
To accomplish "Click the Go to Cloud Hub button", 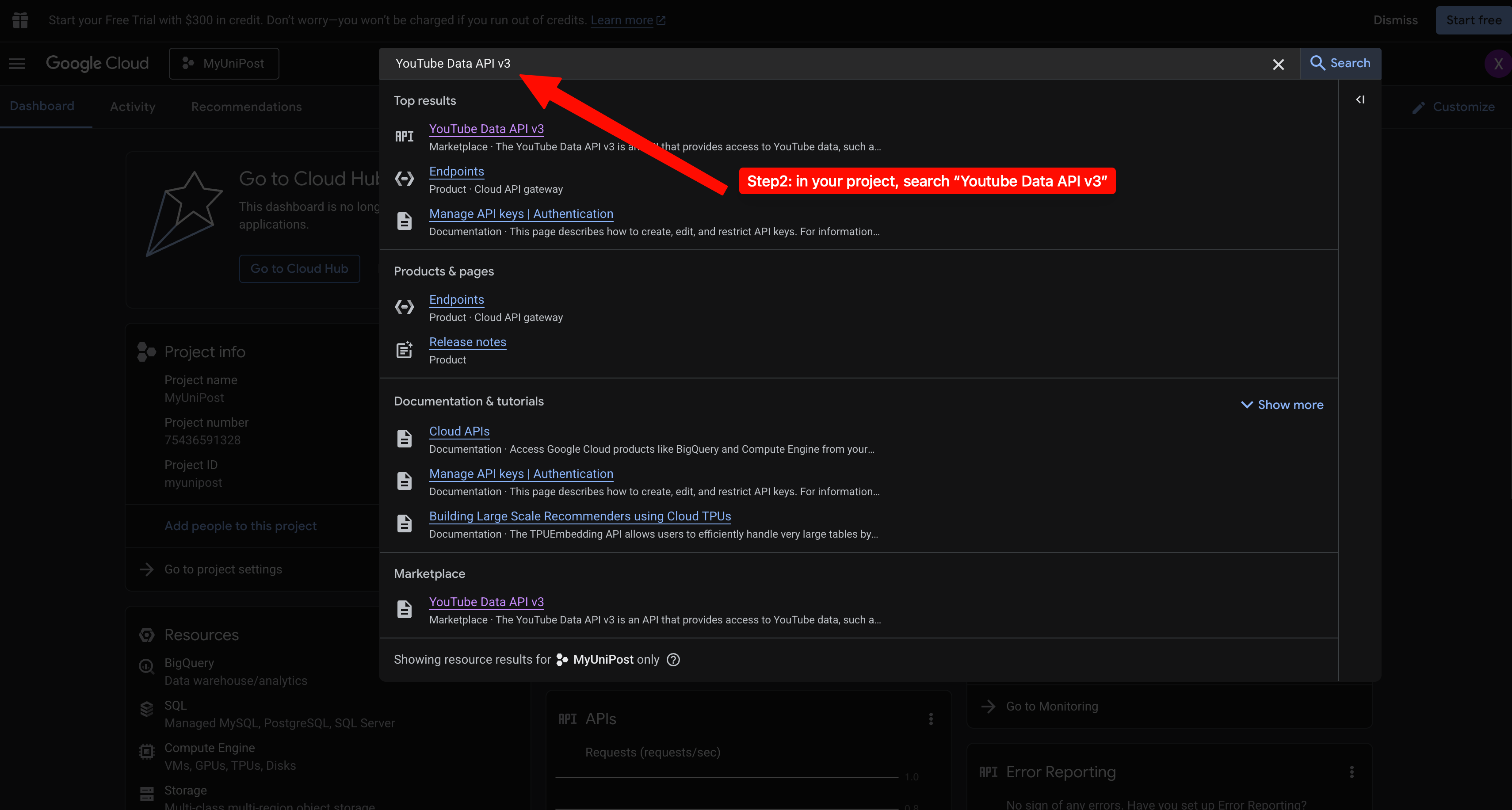I will tap(299, 269).
